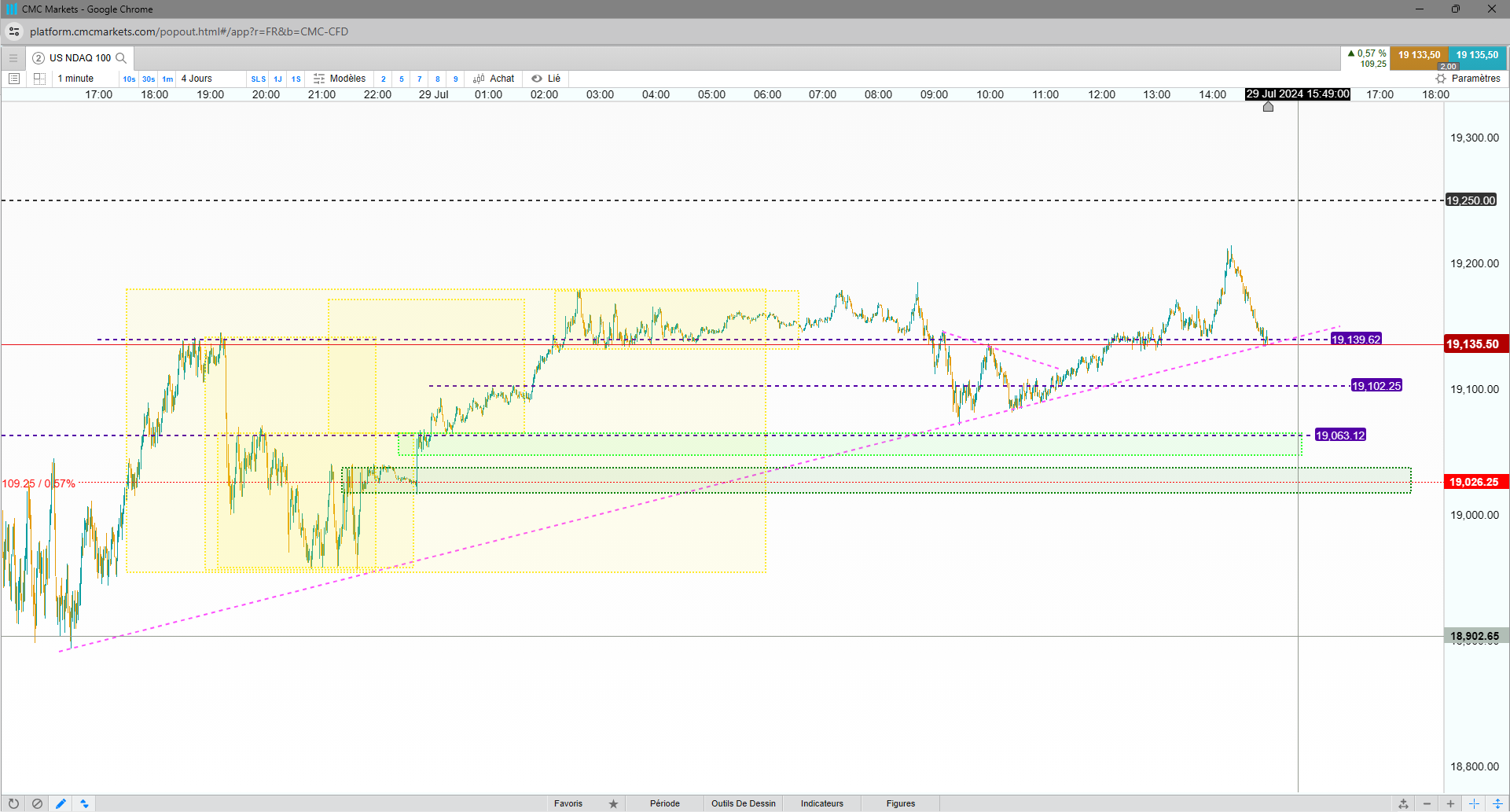Click the site info icon in address bar
The image size is (1510, 812).
(x=14, y=31)
